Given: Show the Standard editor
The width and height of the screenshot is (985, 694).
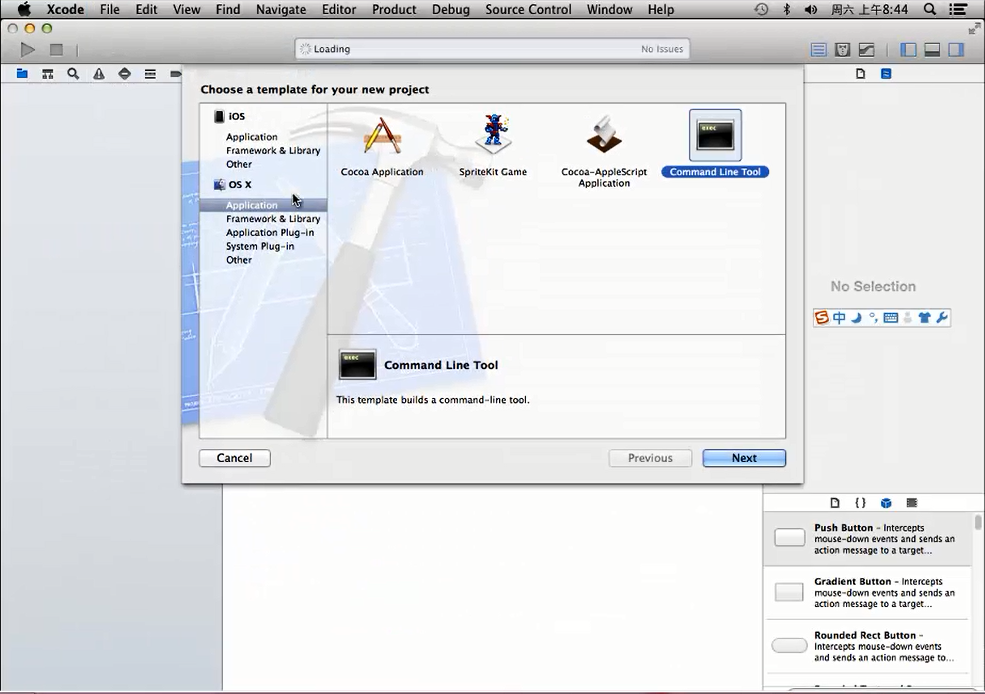Looking at the screenshot, I should [819, 50].
